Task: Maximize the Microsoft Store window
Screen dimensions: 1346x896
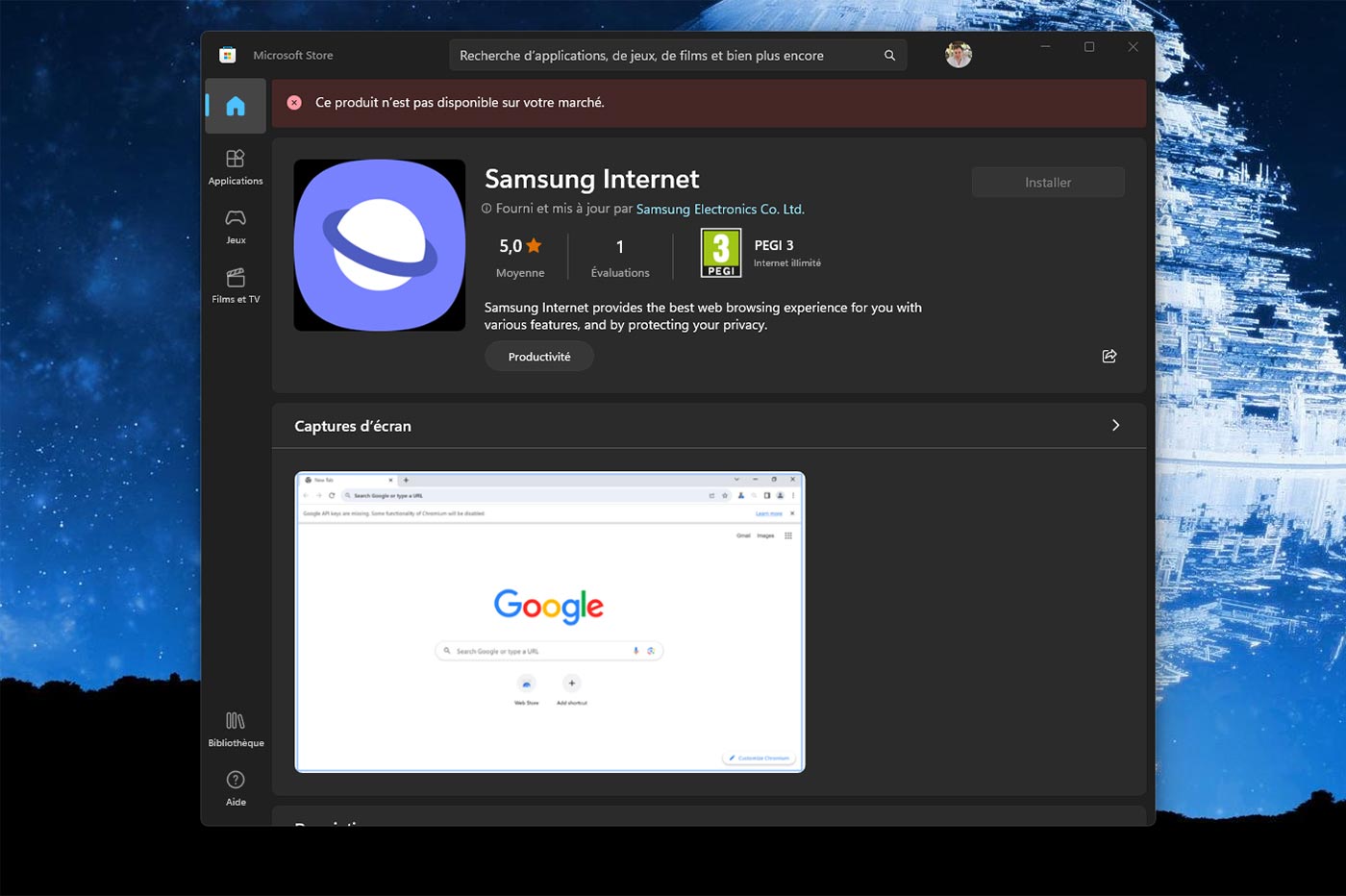Action: pyautogui.click(x=1089, y=47)
